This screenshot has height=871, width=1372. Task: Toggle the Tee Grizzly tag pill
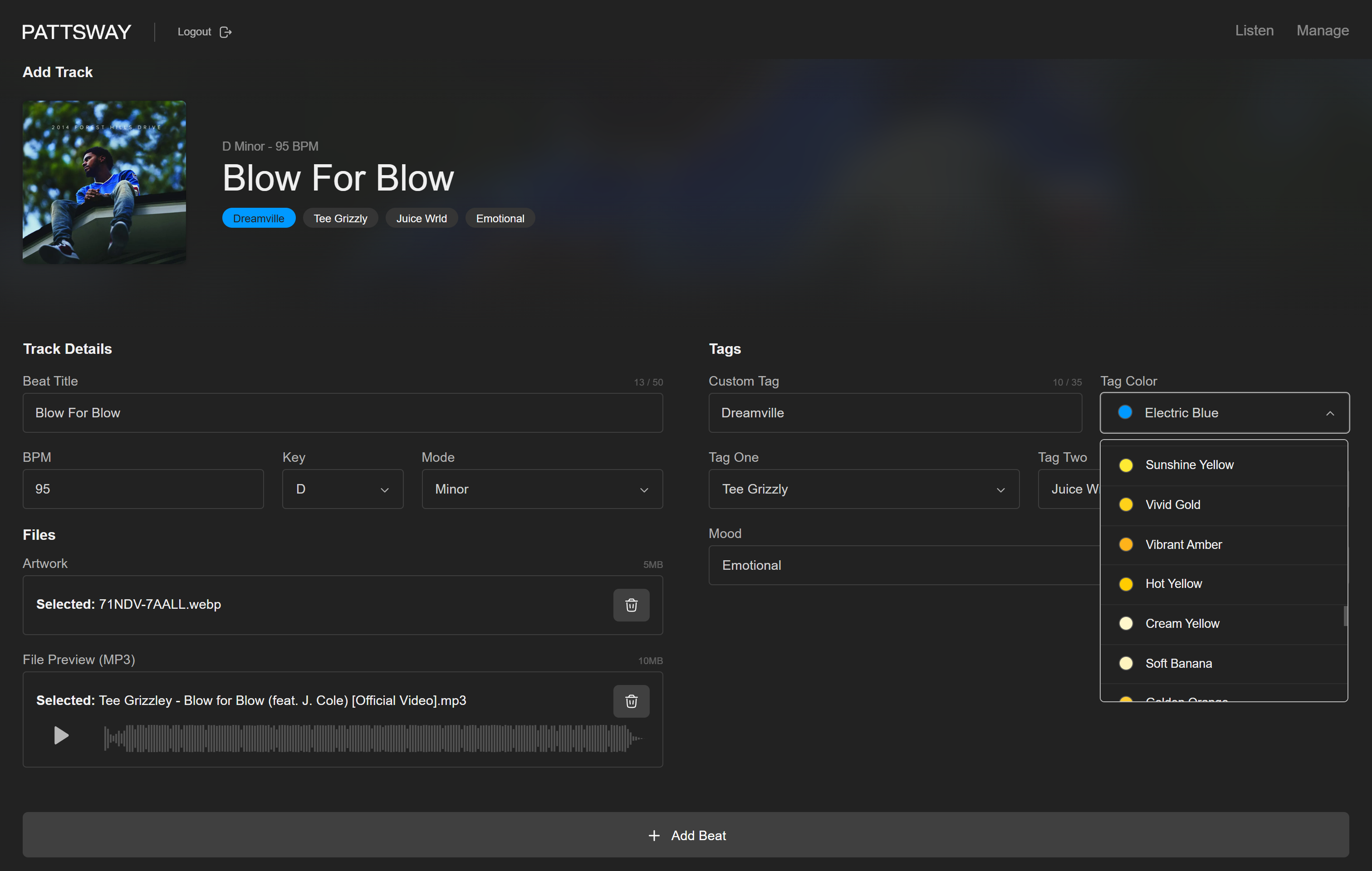click(340, 218)
